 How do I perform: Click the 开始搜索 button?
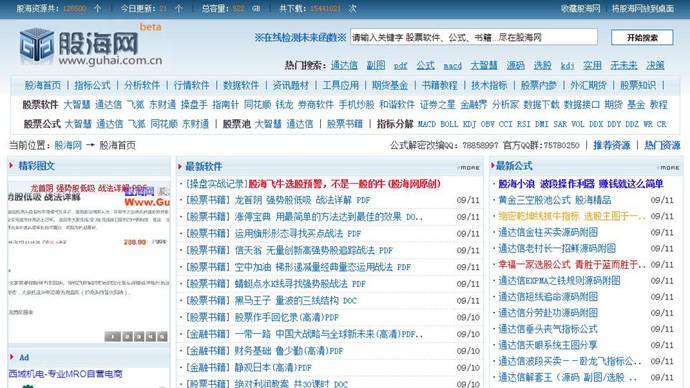coord(642,37)
